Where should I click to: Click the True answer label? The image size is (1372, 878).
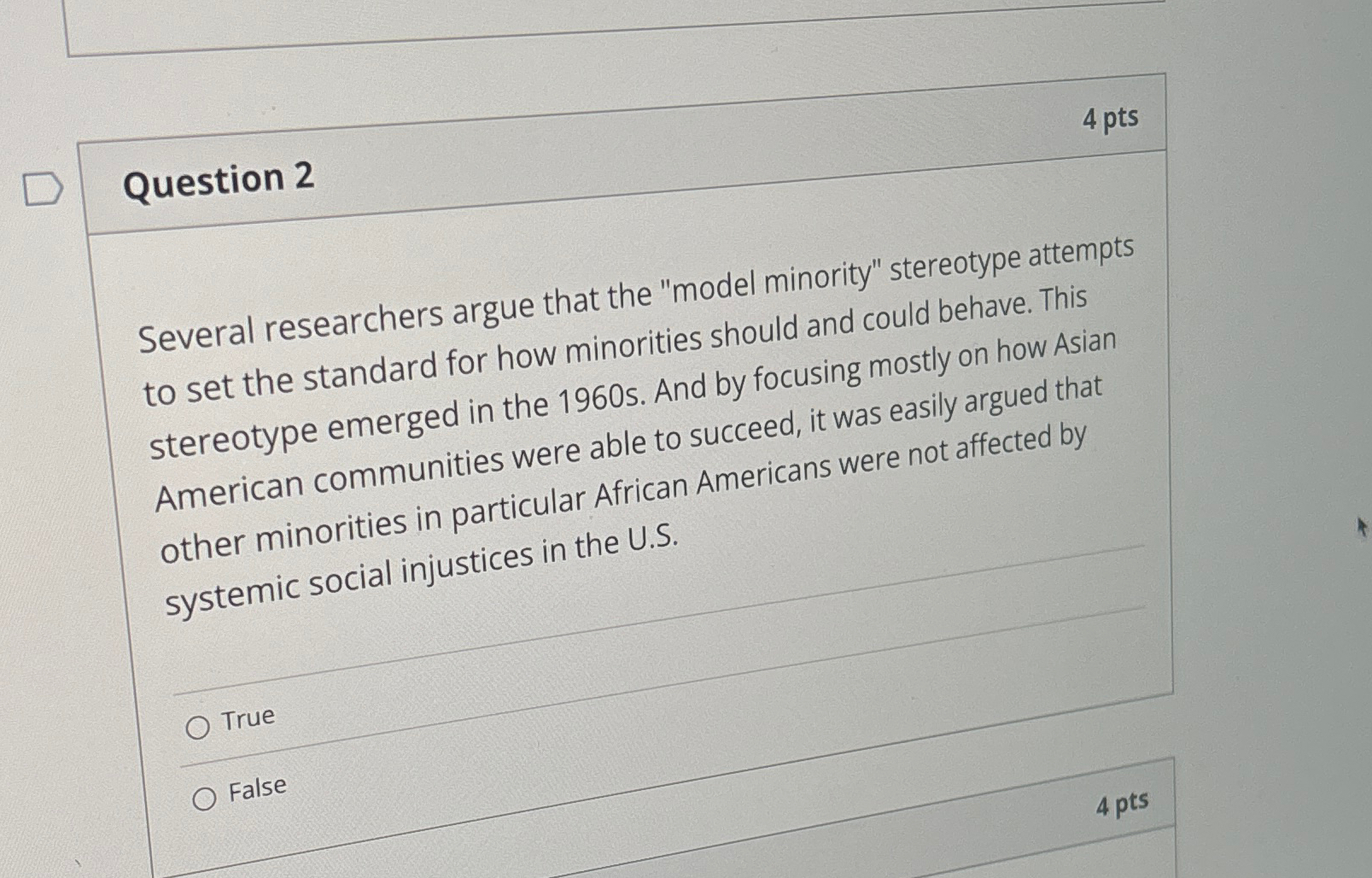point(248,717)
